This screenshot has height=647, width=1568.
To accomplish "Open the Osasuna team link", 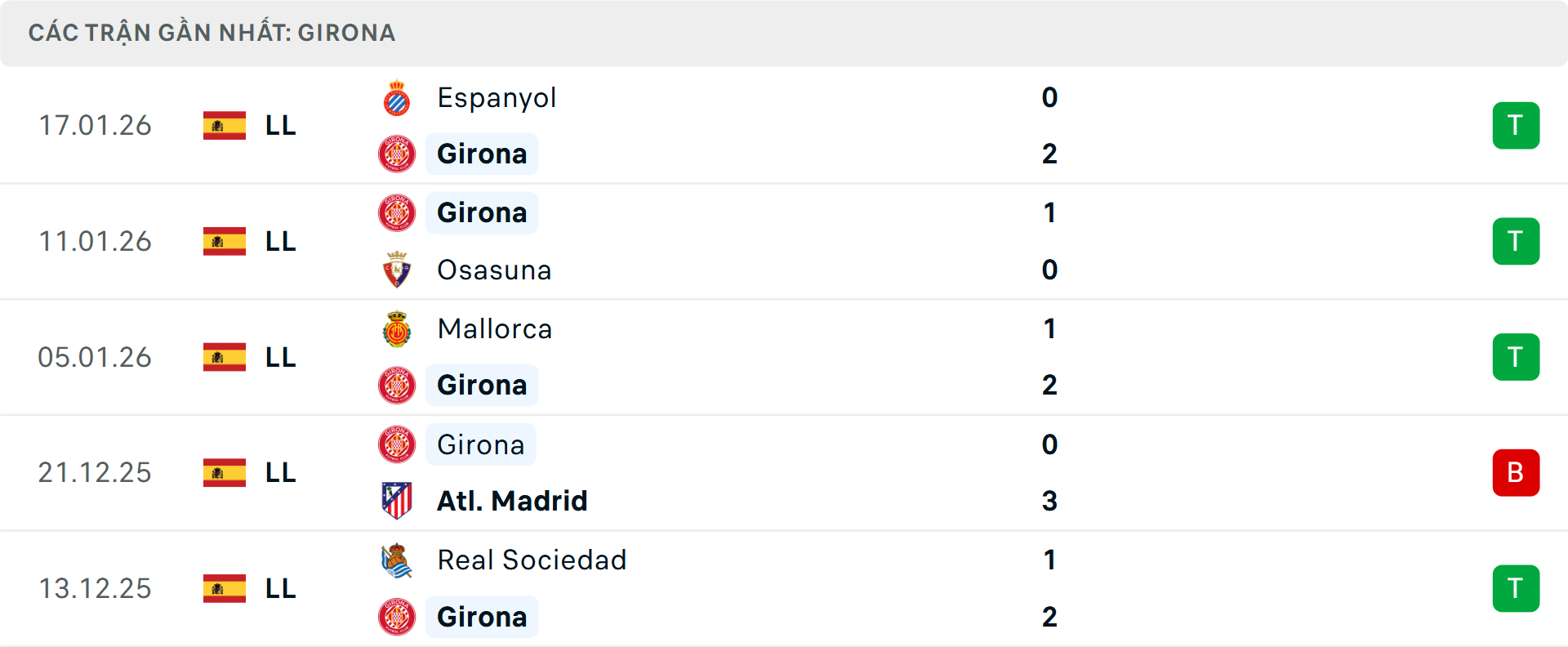I will pyautogui.click(x=494, y=270).
